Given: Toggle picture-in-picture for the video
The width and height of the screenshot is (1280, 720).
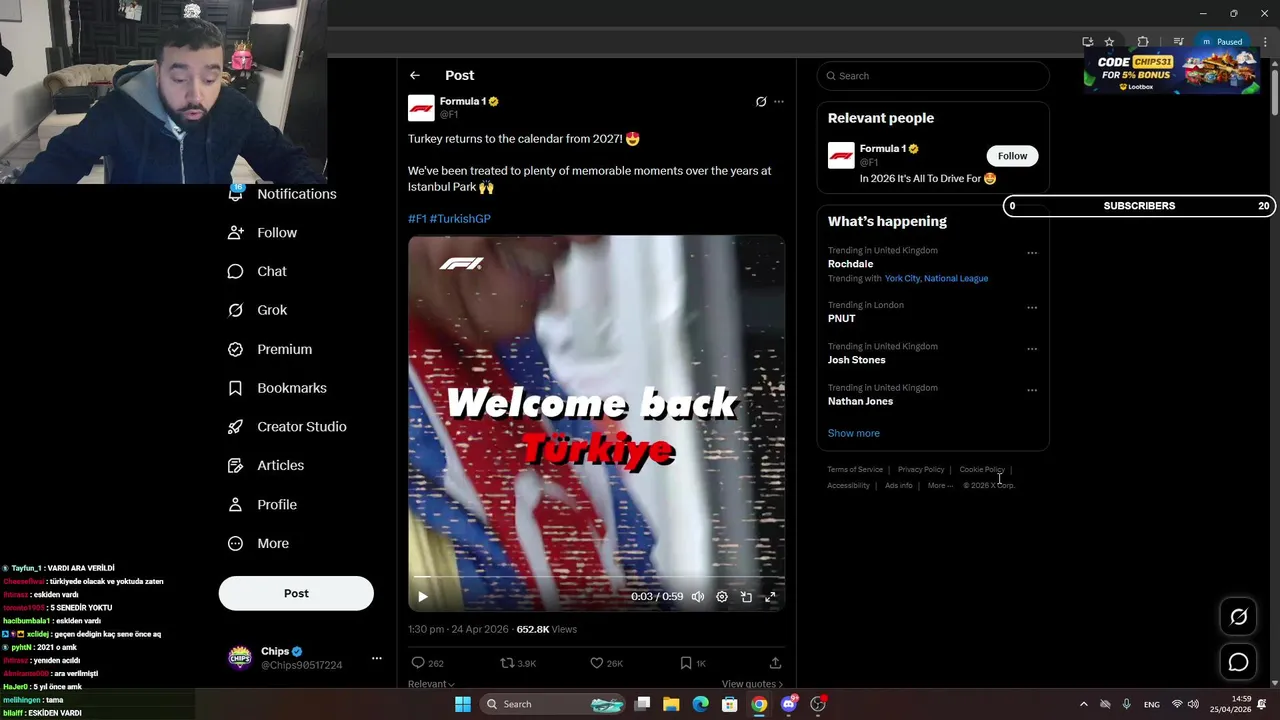Looking at the screenshot, I should pyautogui.click(x=746, y=597).
